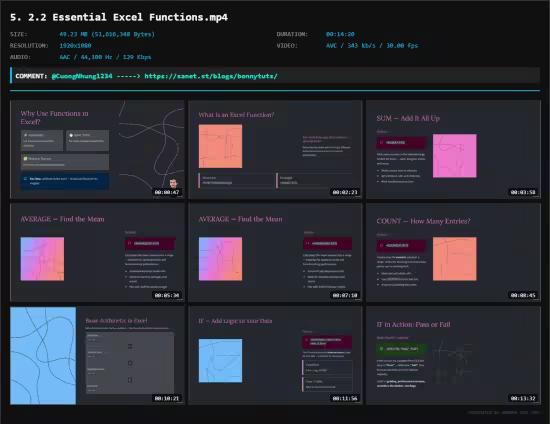Screen dimensions: 550x424
Task: Click the pink square in the SUM slide
Action: (x=455, y=156)
